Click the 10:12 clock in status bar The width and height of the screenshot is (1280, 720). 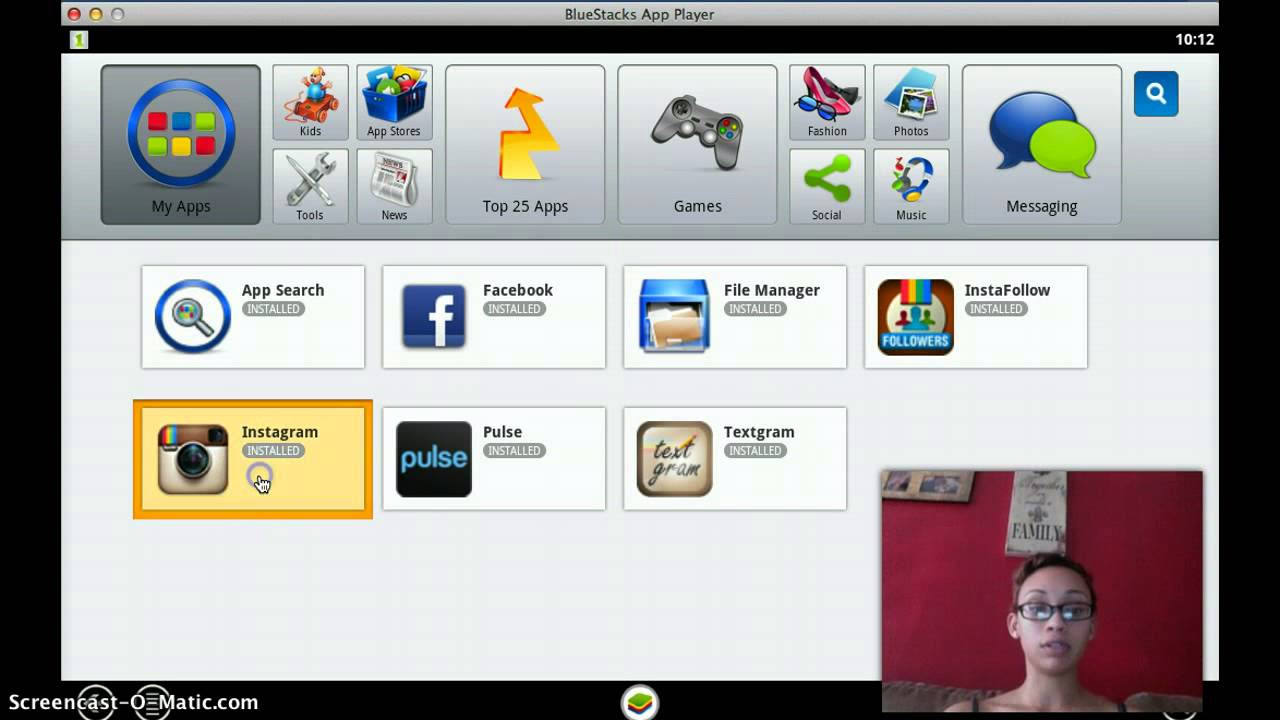[1194, 40]
